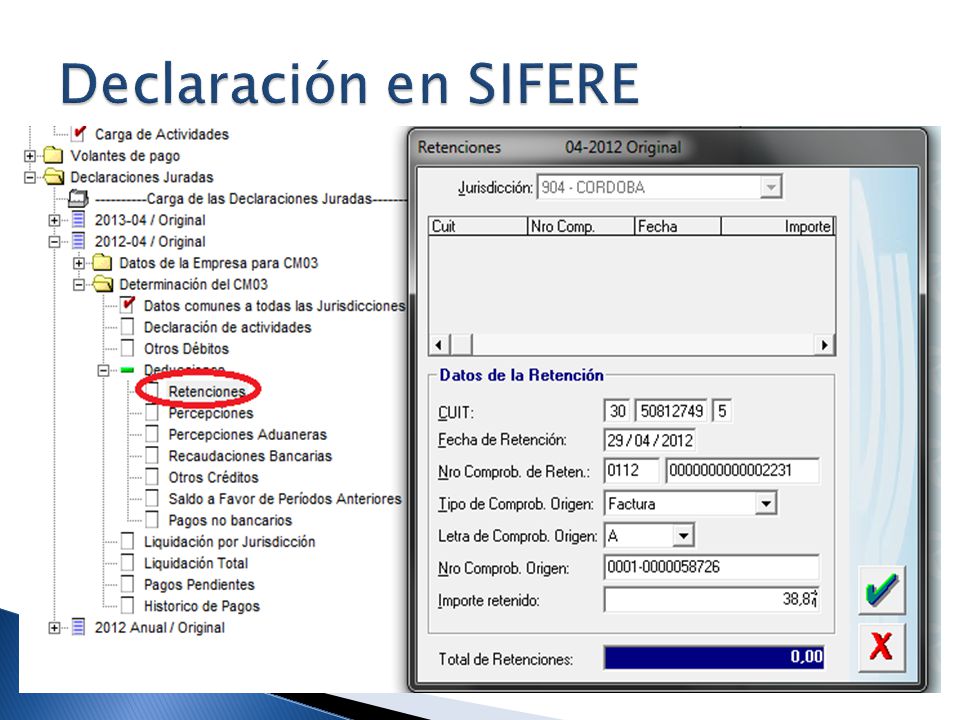Toggle the Carga de Actividades checkbox
Viewport: 960px width, 720px height.
pyautogui.click(x=78, y=133)
